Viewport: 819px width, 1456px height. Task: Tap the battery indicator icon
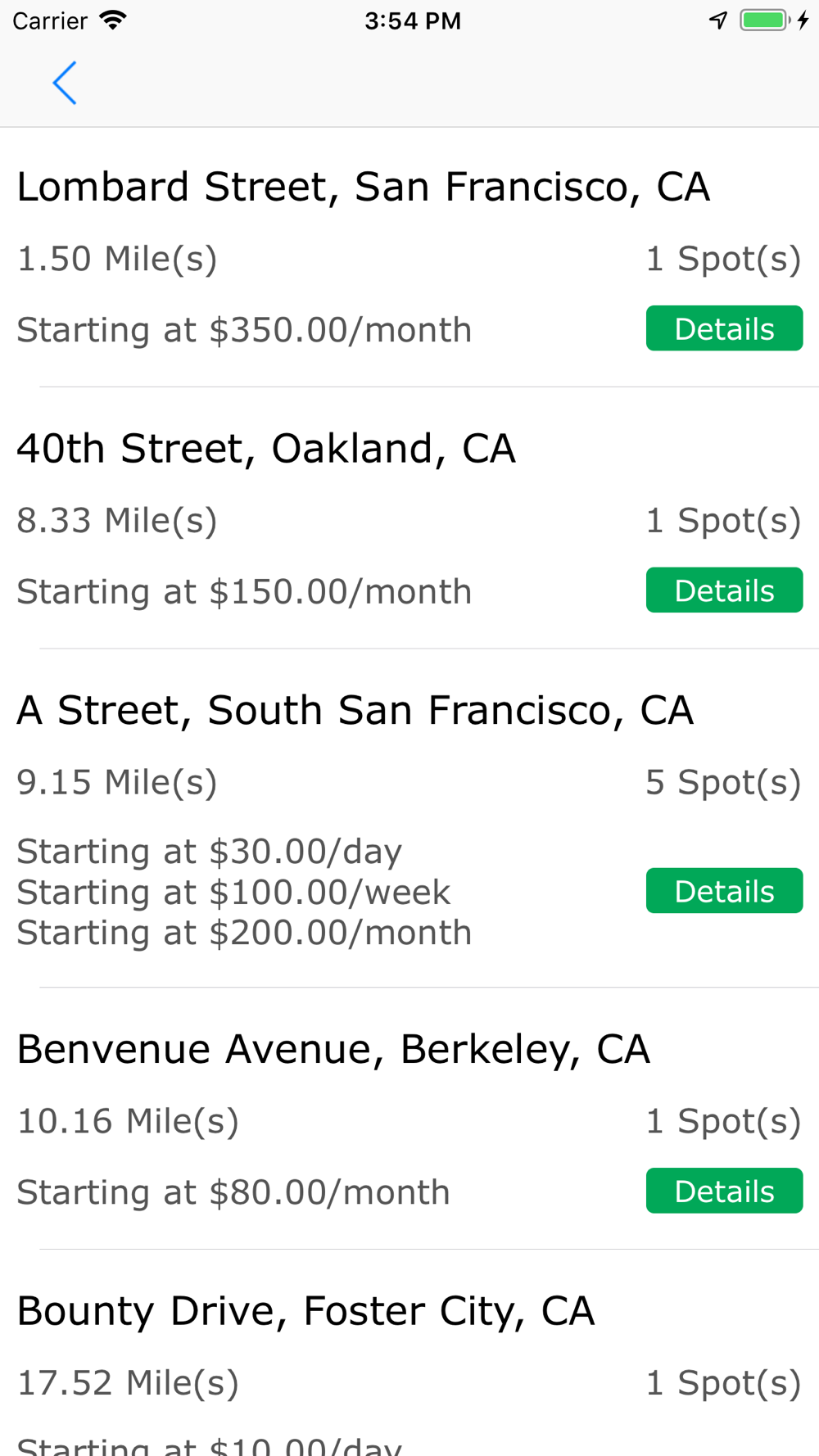764,20
